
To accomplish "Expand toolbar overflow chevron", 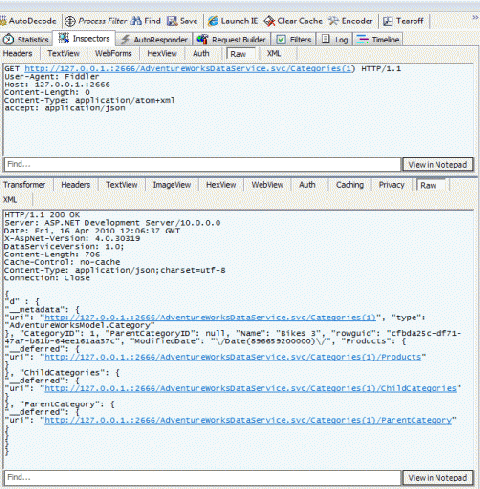I will pos(475,17).
